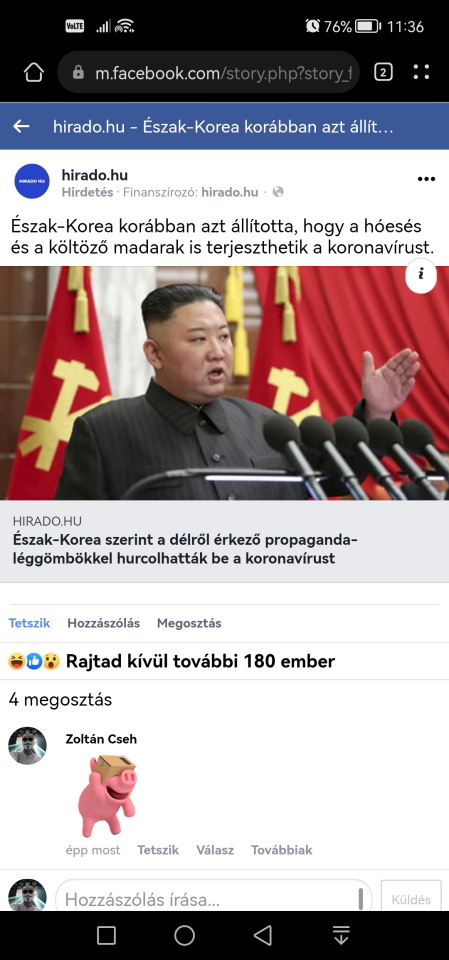View the 4 megosztás shares list
Viewport: 449px width, 960px height.
[x=60, y=700]
